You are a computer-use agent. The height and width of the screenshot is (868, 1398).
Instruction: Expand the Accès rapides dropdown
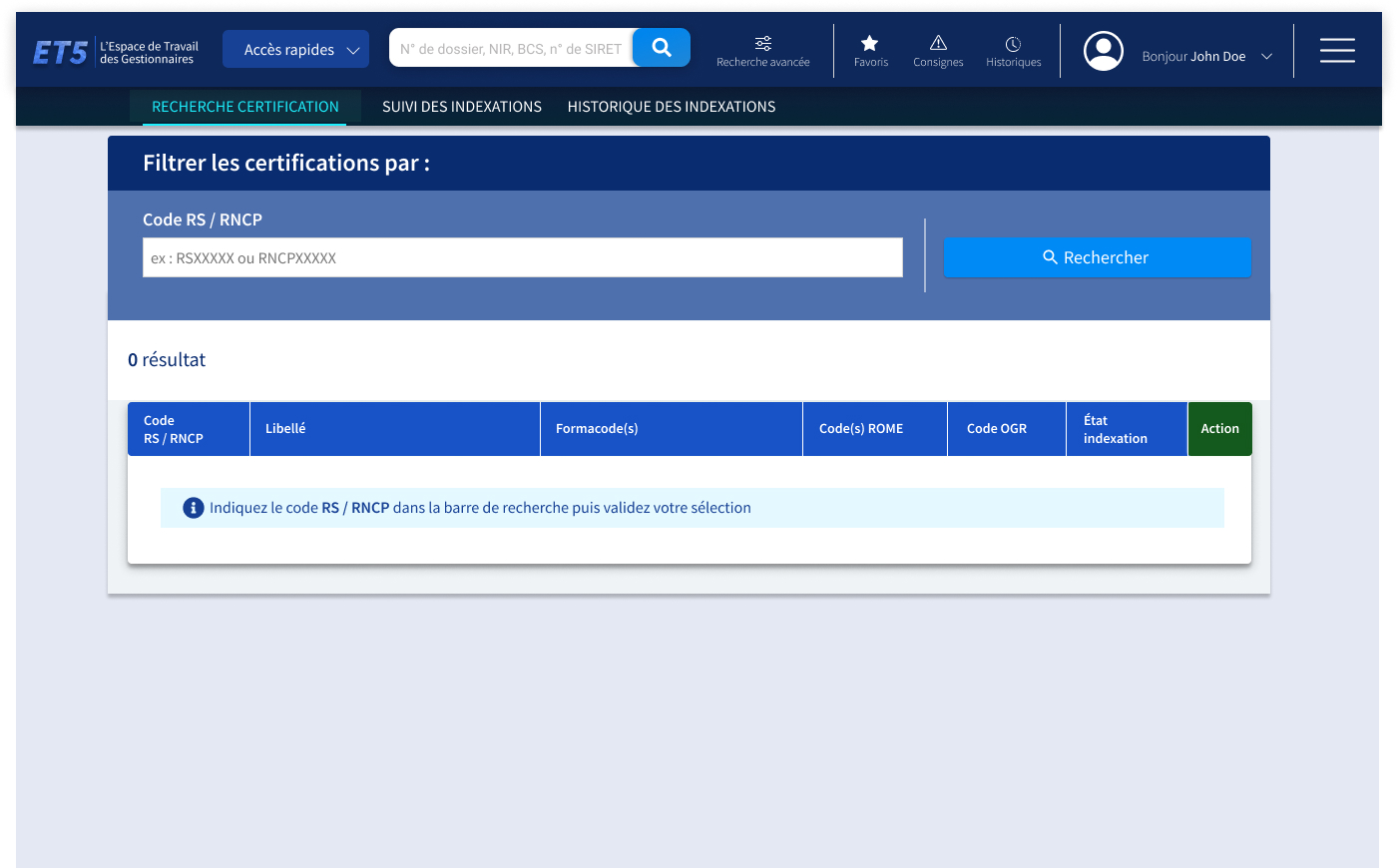coord(295,49)
